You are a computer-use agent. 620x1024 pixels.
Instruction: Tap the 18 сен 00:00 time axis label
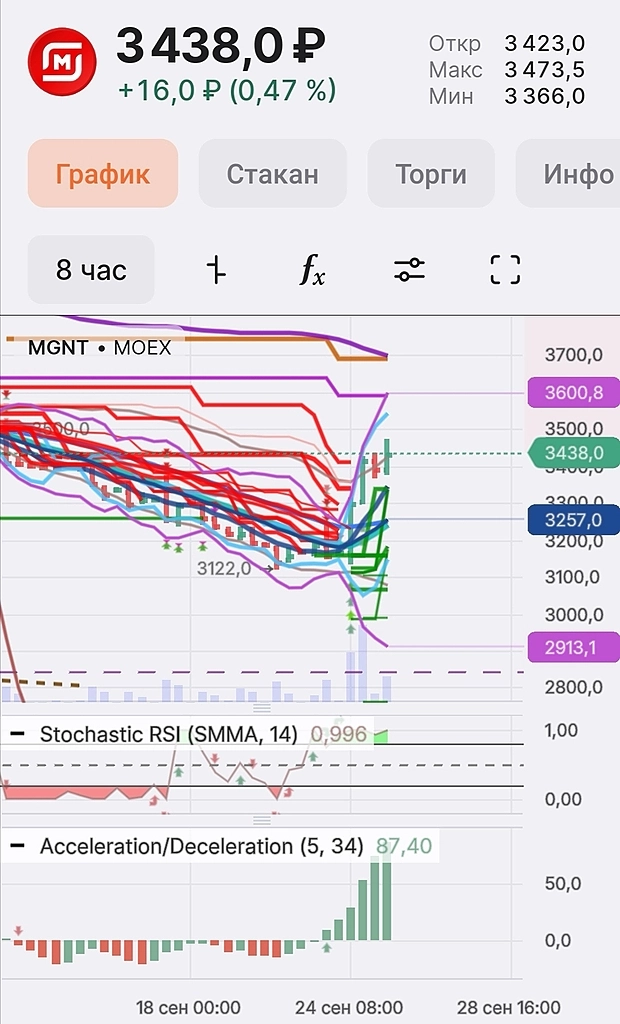pyautogui.click(x=188, y=1008)
